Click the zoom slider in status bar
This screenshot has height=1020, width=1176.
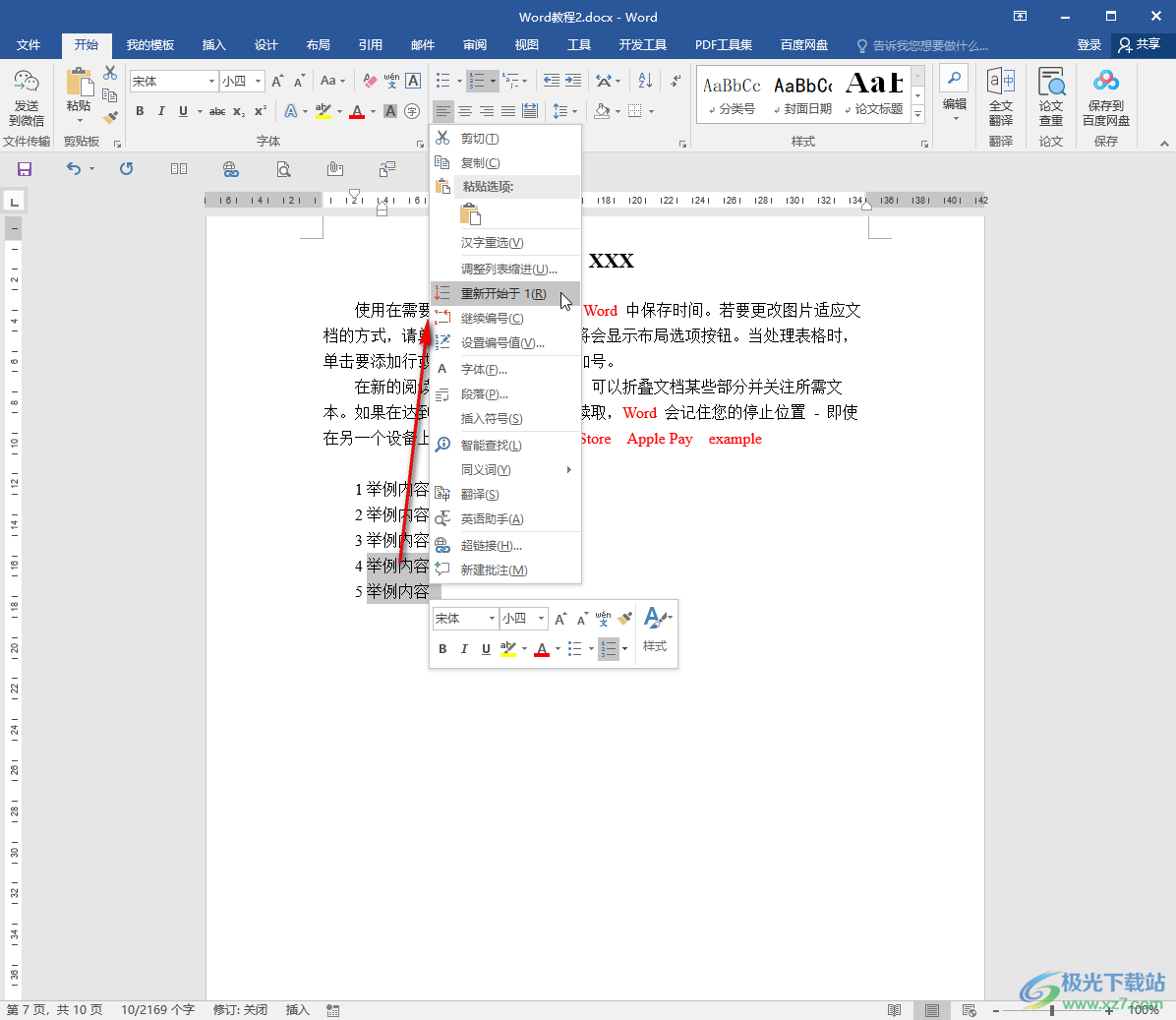(1051, 1010)
